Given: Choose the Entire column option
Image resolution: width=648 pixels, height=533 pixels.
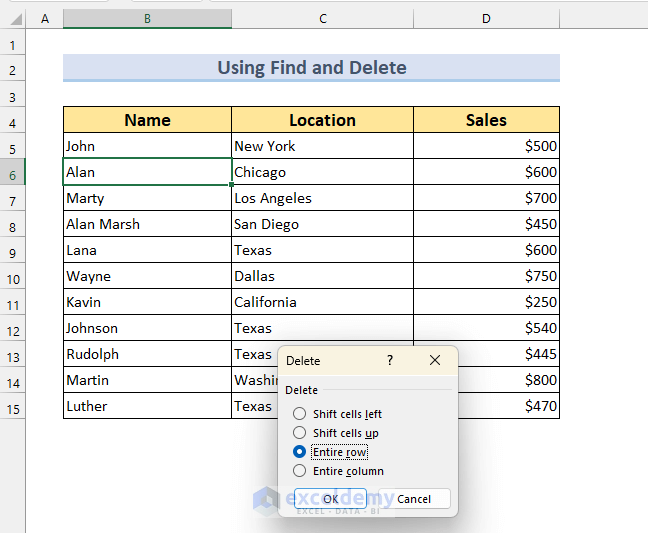Looking at the screenshot, I should (x=300, y=471).
